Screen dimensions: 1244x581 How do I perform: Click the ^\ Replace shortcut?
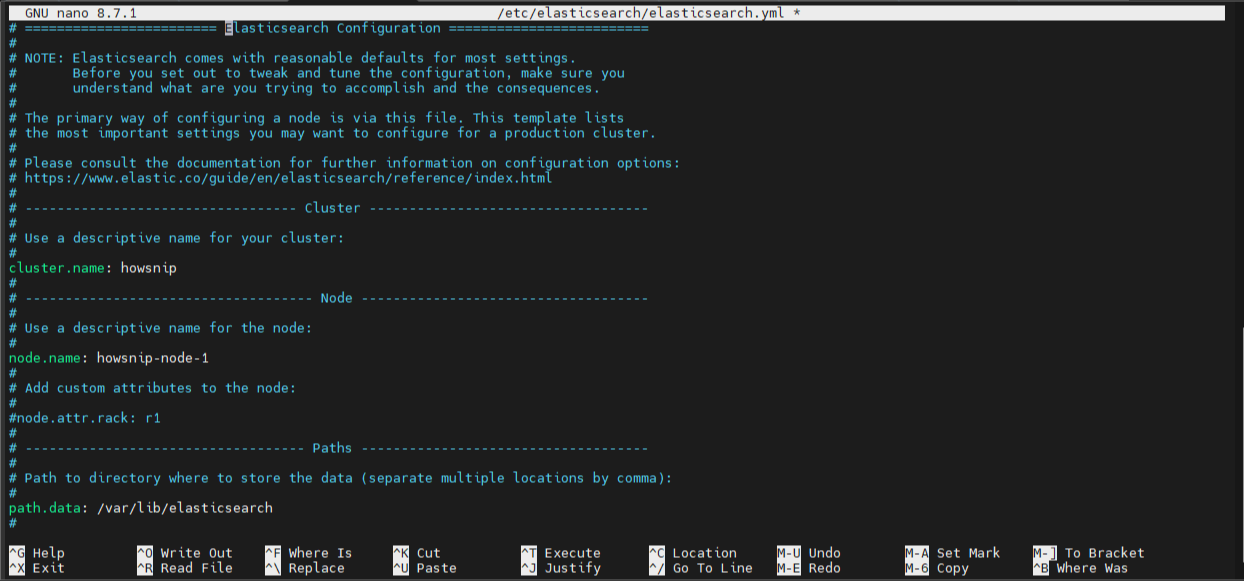click(x=305, y=568)
